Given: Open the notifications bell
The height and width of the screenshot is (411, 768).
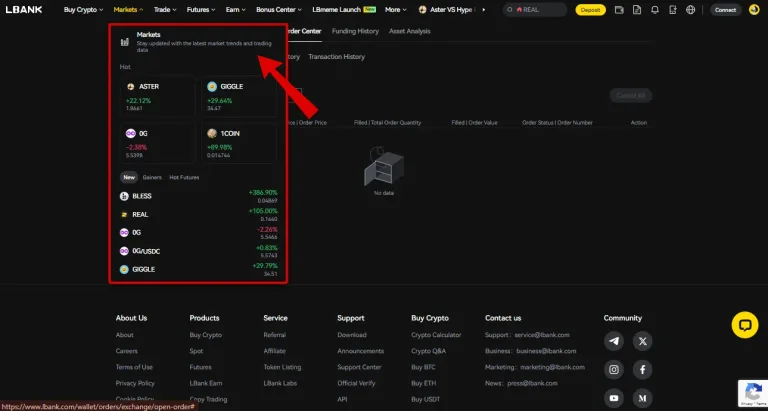Looking at the screenshot, I should [x=655, y=10].
